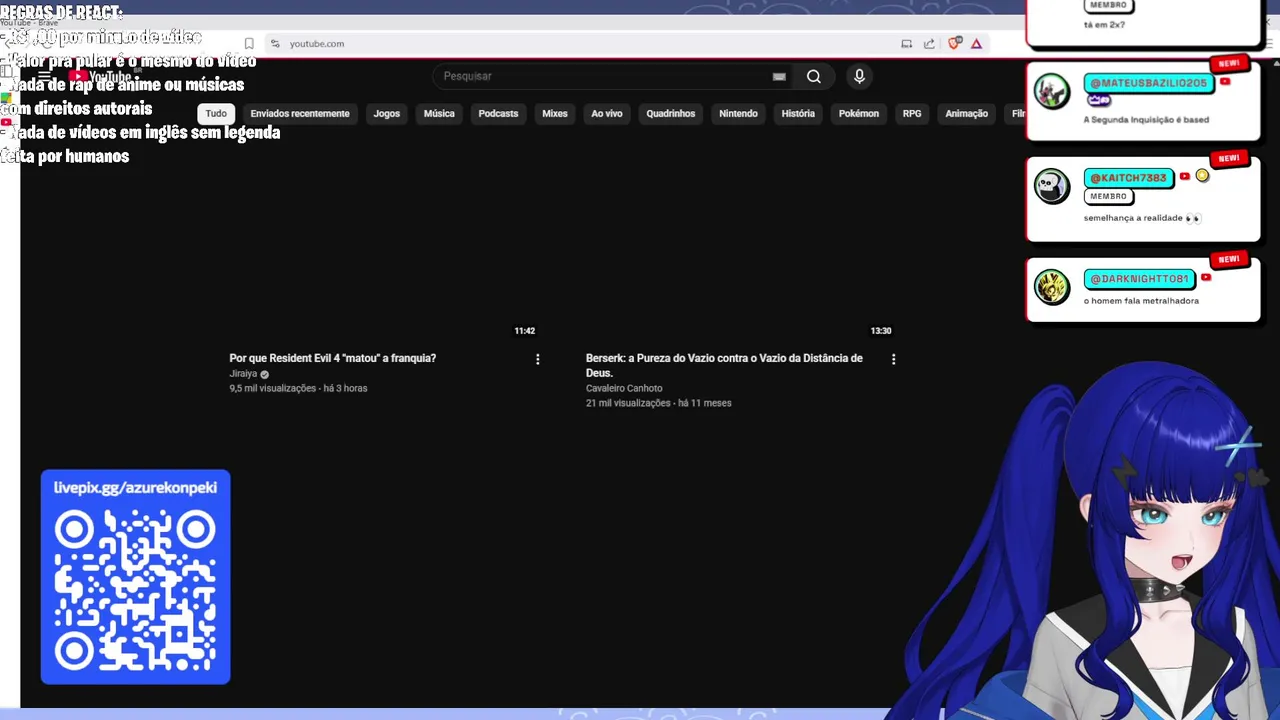Image resolution: width=1280 pixels, height=720 pixels.
Task: Click the 11:42 video duration badge
Action: pyautogui.click(x=524, y=331)
